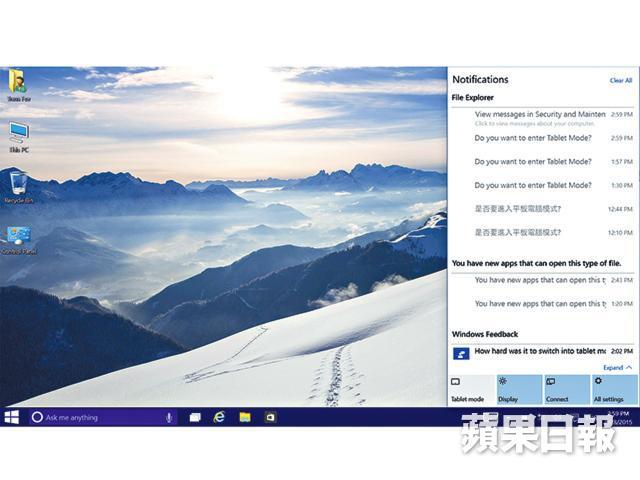This screenshot has width=640, height=480.
Task: Open File Explorer from taskbar
Action: (x=244, y=417)
